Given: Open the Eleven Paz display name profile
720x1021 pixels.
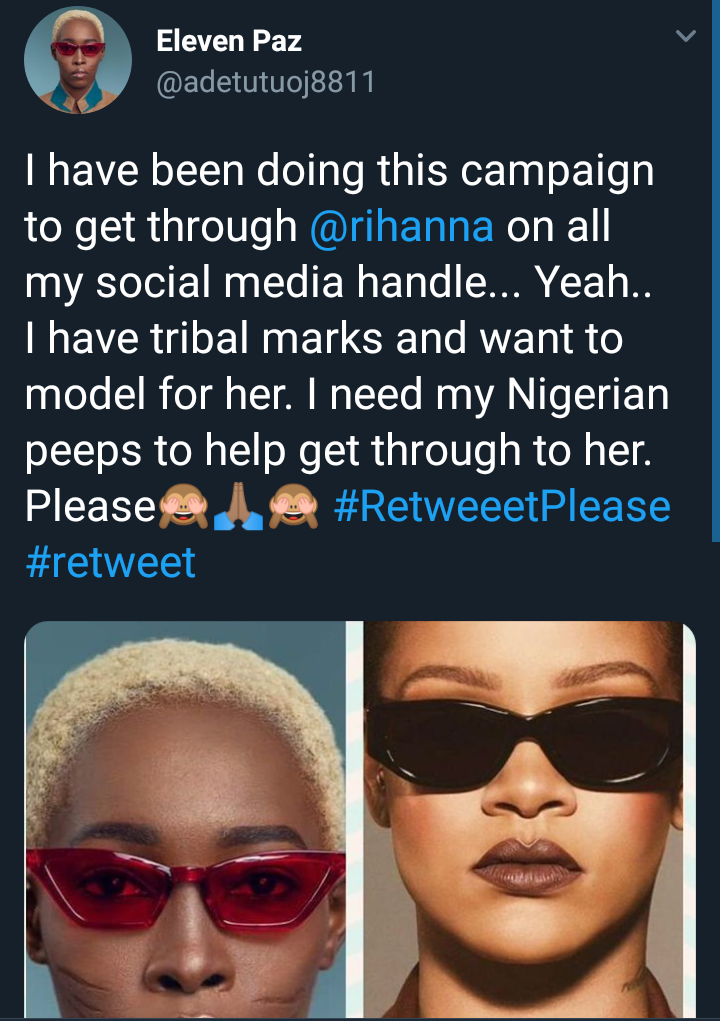Looking at the screenshot, I should (x=229, y=41).
